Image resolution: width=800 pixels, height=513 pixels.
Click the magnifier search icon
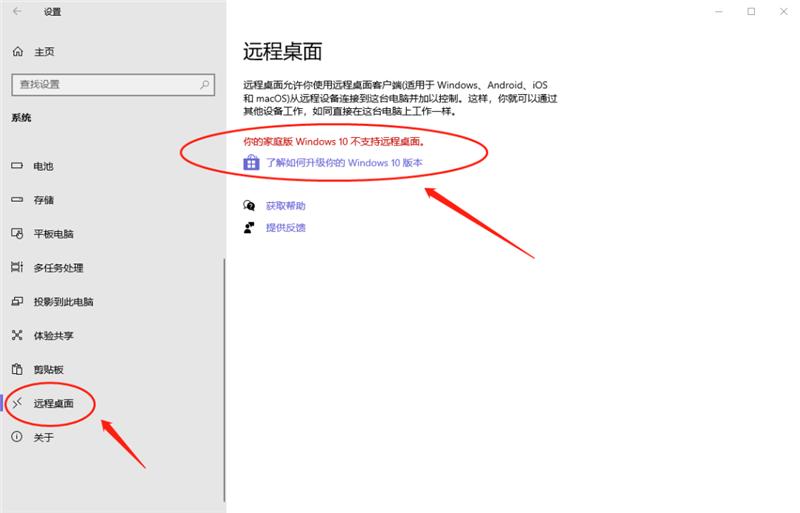point(204,85)
